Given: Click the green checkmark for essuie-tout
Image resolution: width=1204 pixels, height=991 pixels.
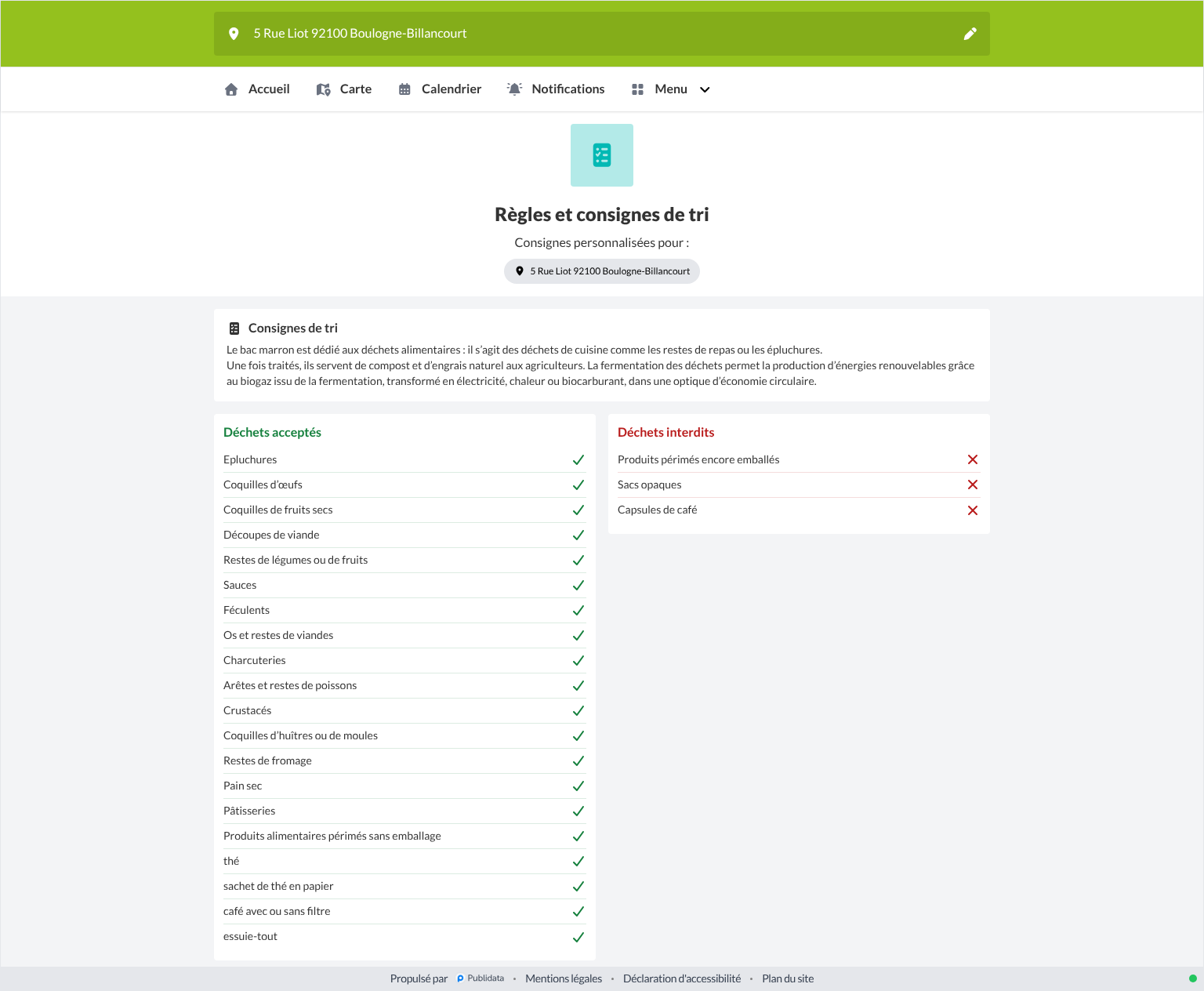Looking at the screenshot, I should [x=578, y=937].
